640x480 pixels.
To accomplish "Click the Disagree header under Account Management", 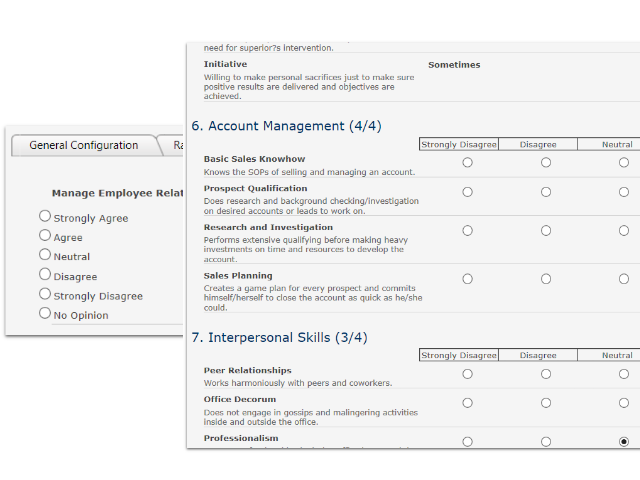I will coord(538,144).
